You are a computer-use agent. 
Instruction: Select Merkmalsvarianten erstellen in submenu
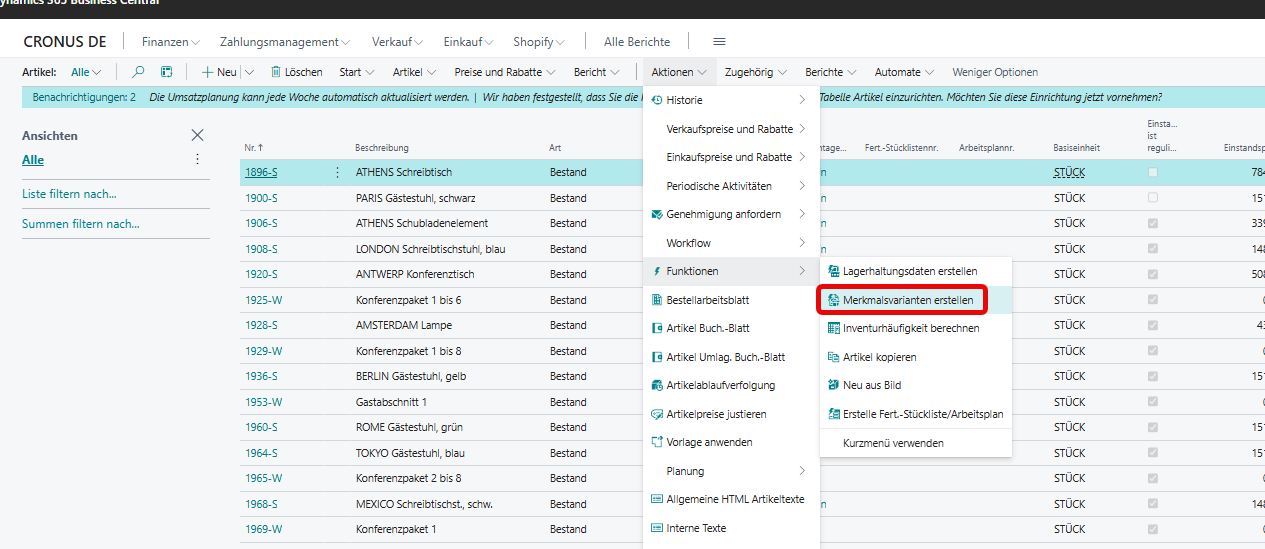click(x=908, y=300)
